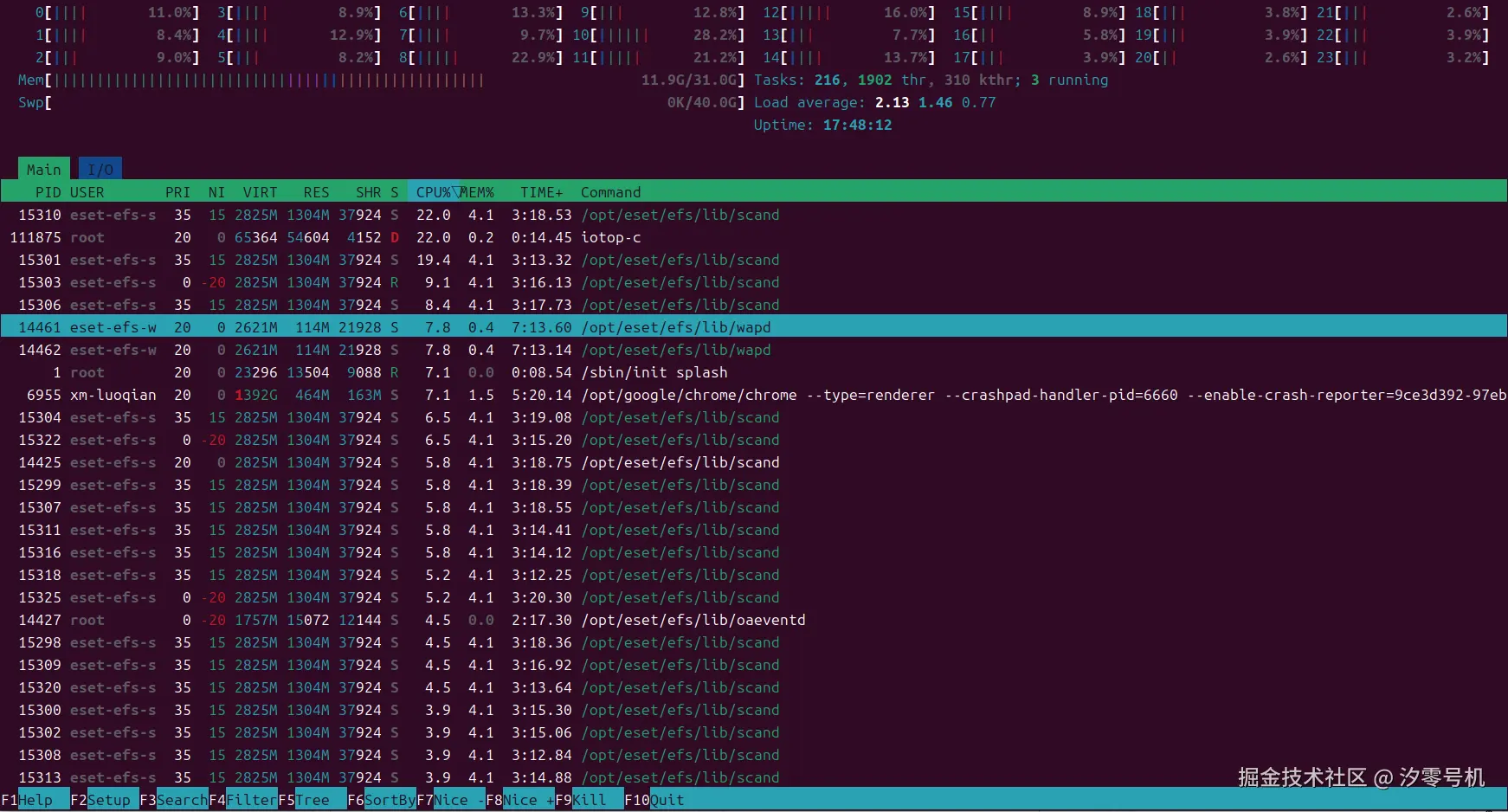Sort processes by the RES column
This screenshot has width=1508, height=812.
[x=316, y=192]
